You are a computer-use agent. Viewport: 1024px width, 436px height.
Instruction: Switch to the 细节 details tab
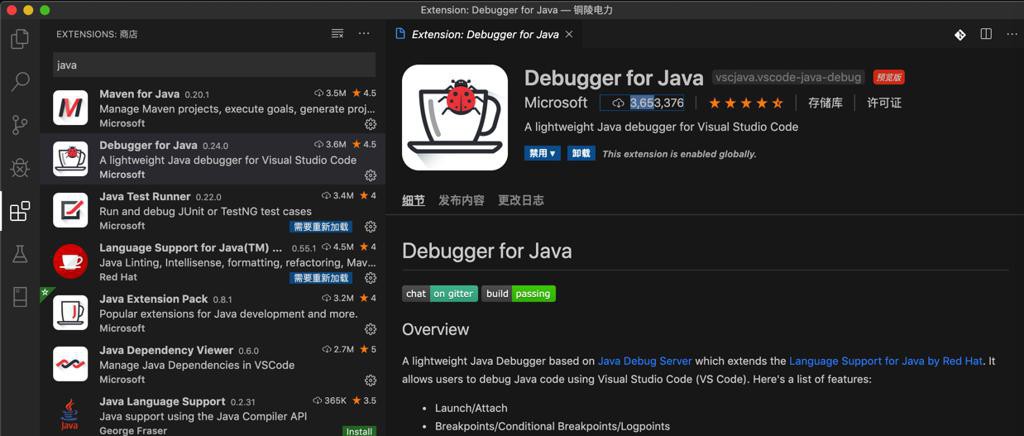click(413, 200)
